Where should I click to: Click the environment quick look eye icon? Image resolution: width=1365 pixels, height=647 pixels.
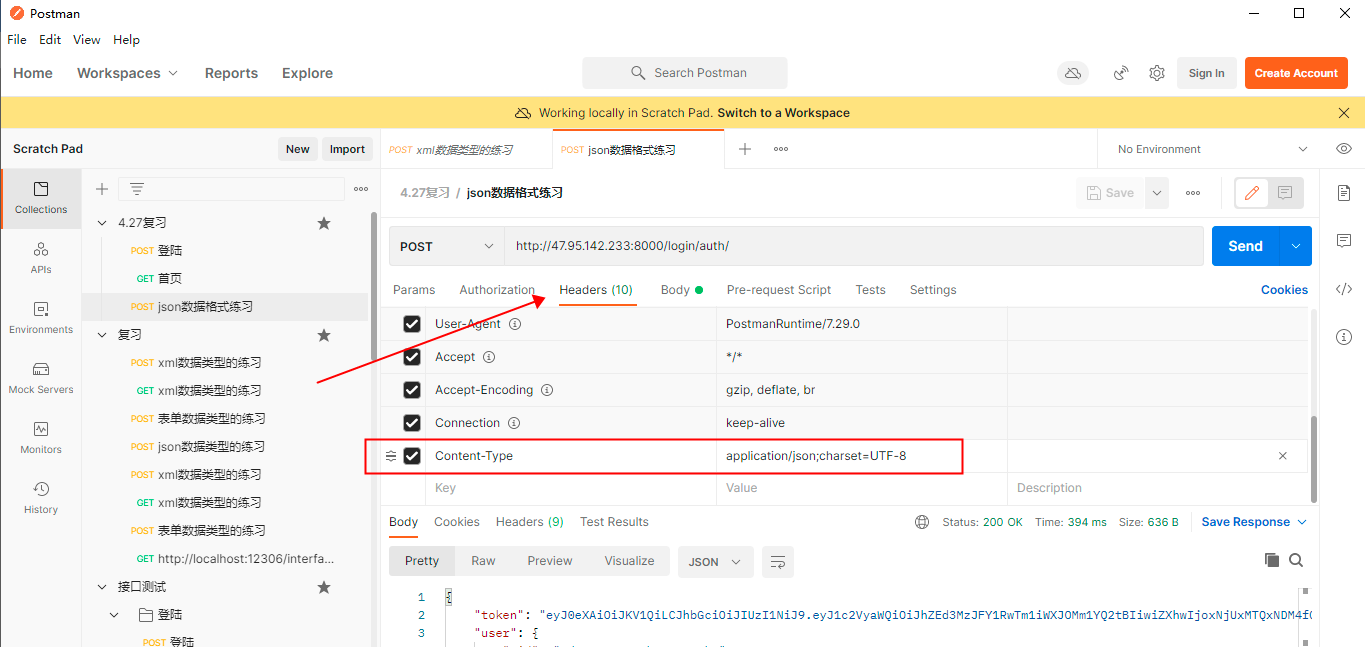(1344, 149)
